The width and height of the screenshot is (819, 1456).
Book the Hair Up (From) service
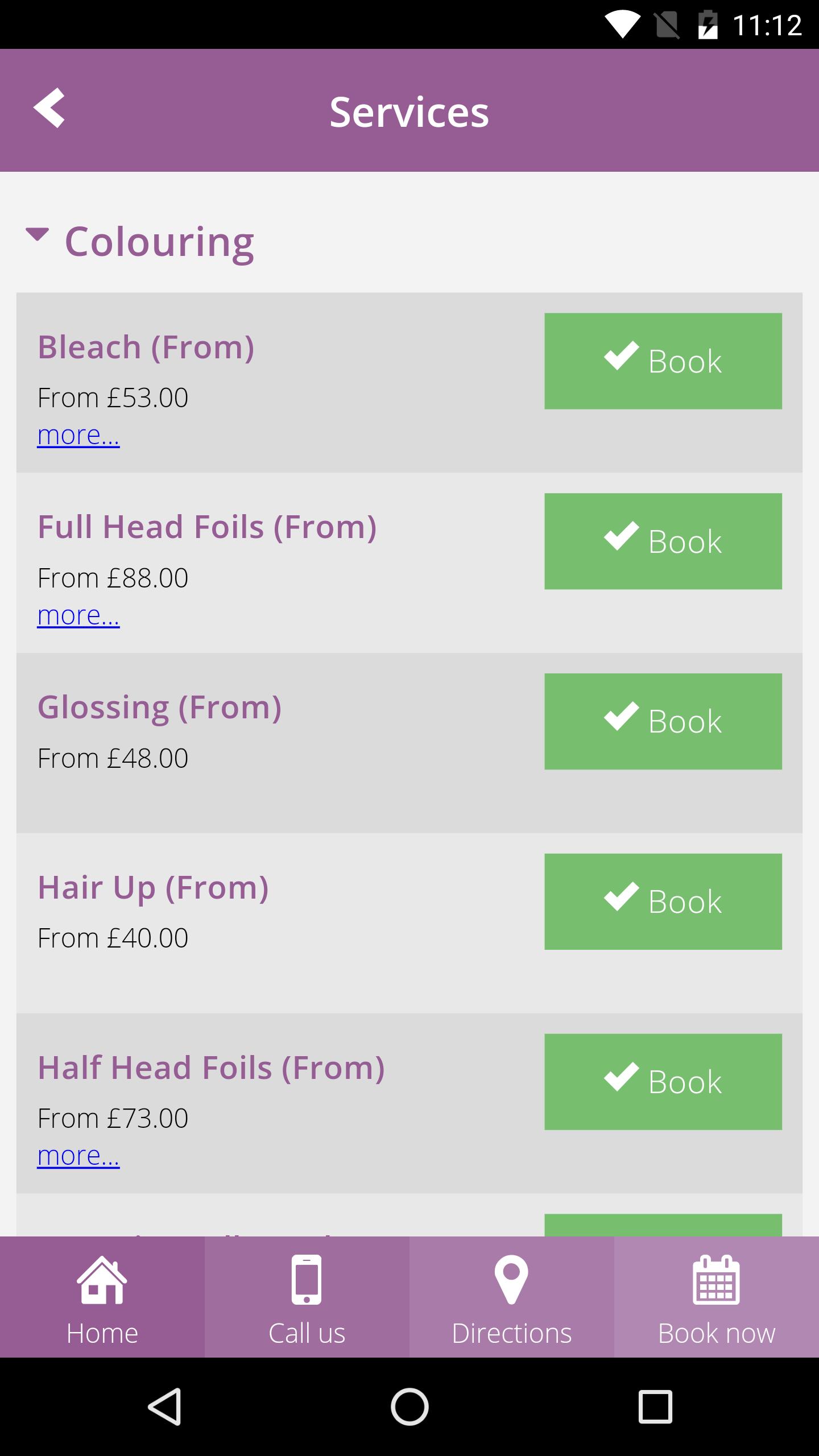[x=663, y=901]
